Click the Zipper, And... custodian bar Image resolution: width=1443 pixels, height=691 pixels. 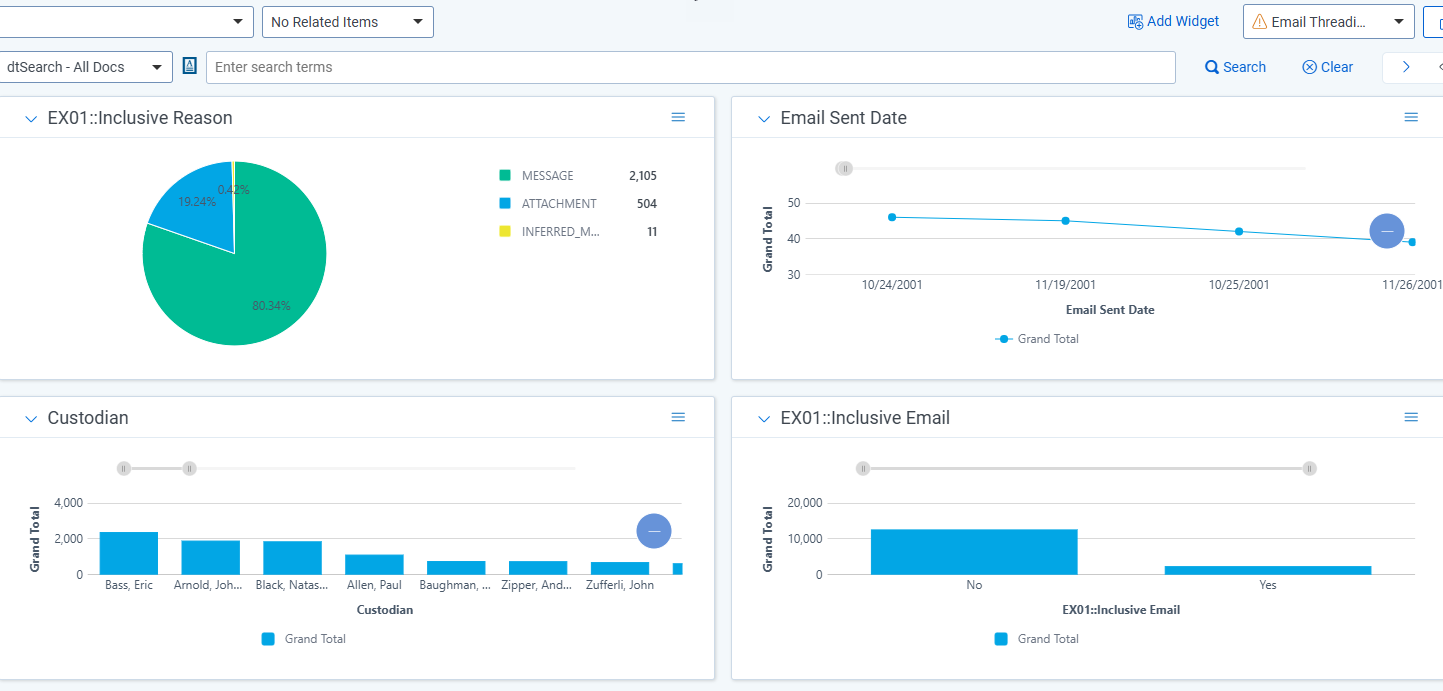[538, 568]
